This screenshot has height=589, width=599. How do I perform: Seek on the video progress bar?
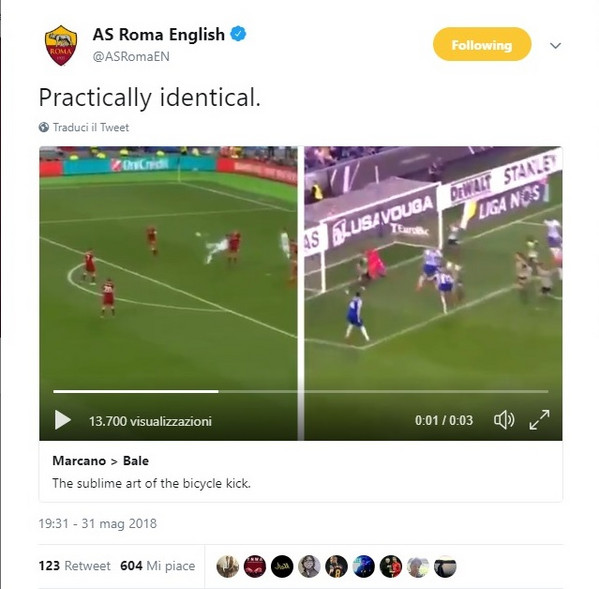pyautogui.click(x=301, y=392)
